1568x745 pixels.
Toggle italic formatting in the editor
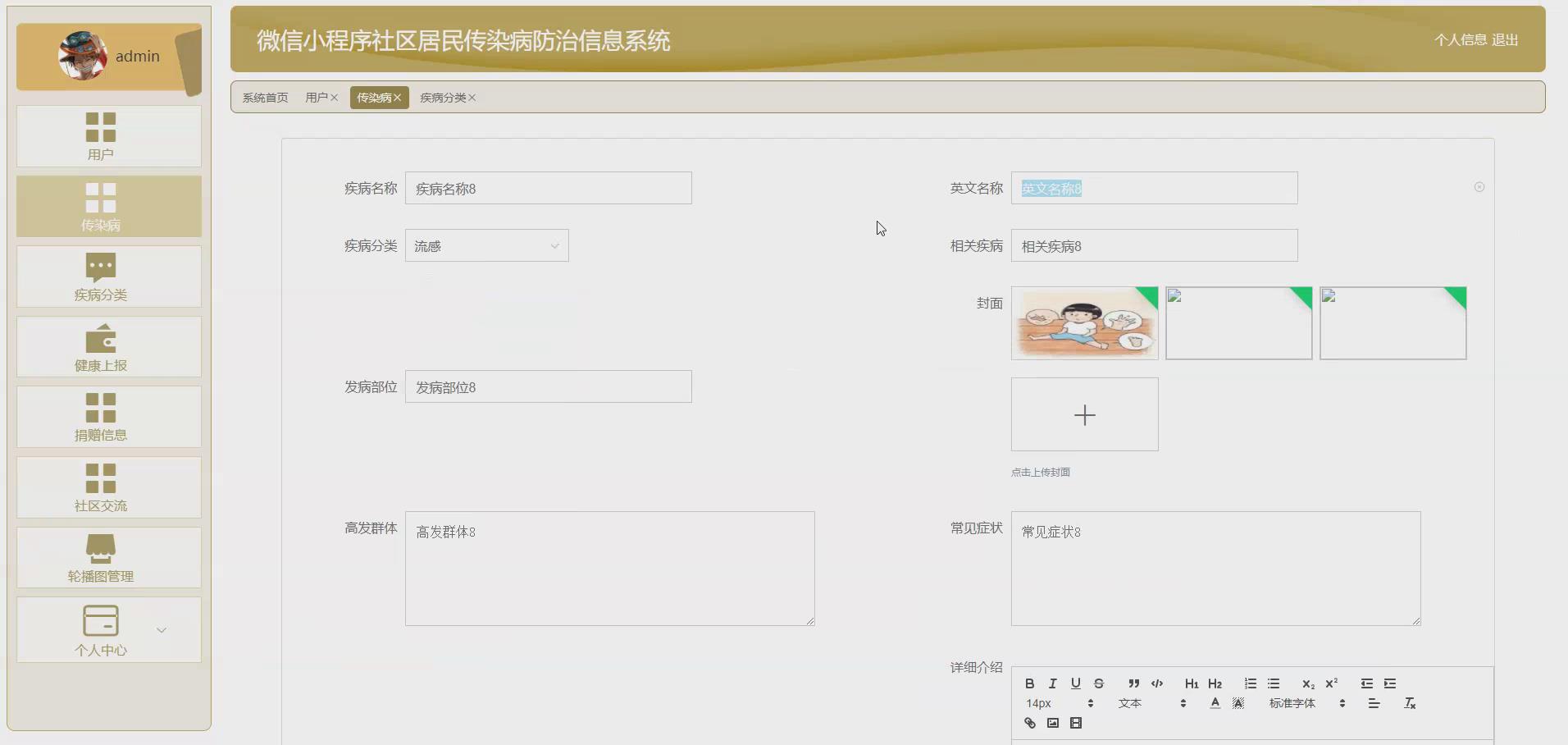(x=1052, y=683)
